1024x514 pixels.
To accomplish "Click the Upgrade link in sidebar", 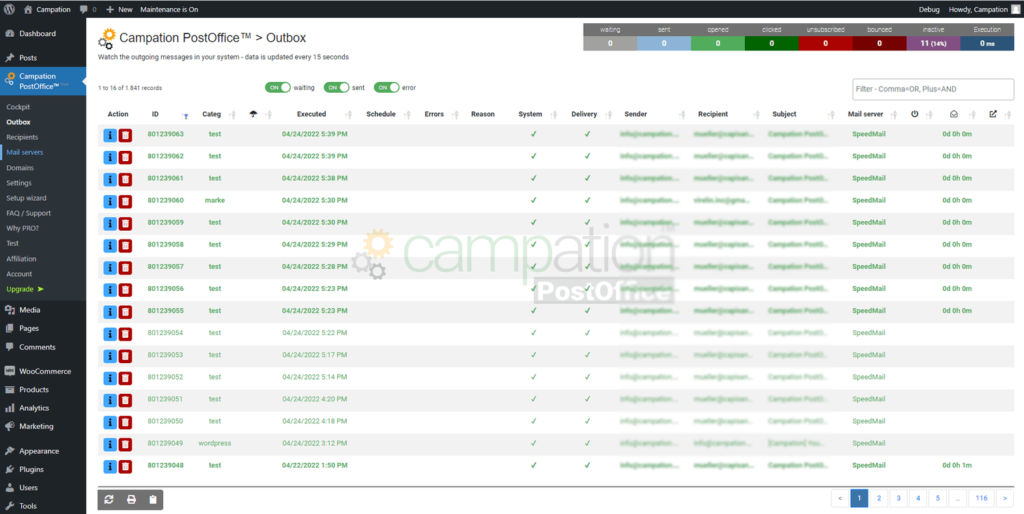I will coord(25,289).
